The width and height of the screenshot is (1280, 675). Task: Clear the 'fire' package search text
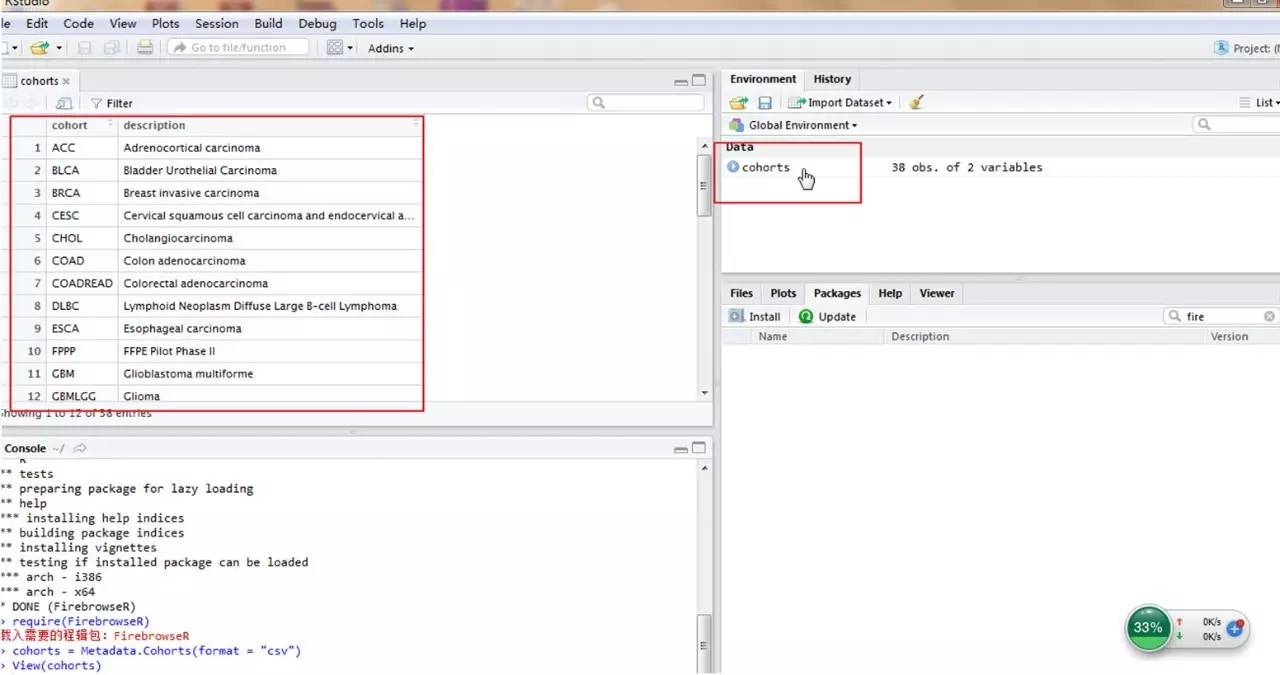click(1269, 316)
